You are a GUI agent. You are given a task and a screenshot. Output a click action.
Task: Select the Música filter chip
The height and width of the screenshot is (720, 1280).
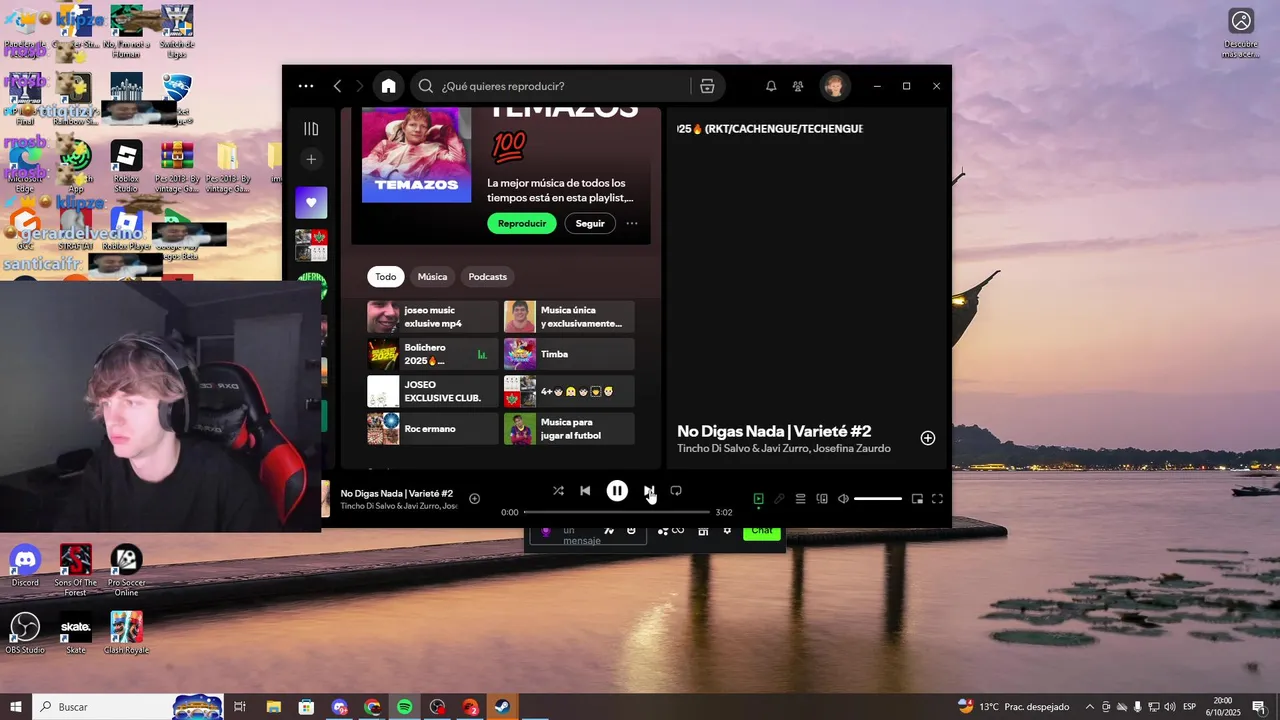(432, 277)
